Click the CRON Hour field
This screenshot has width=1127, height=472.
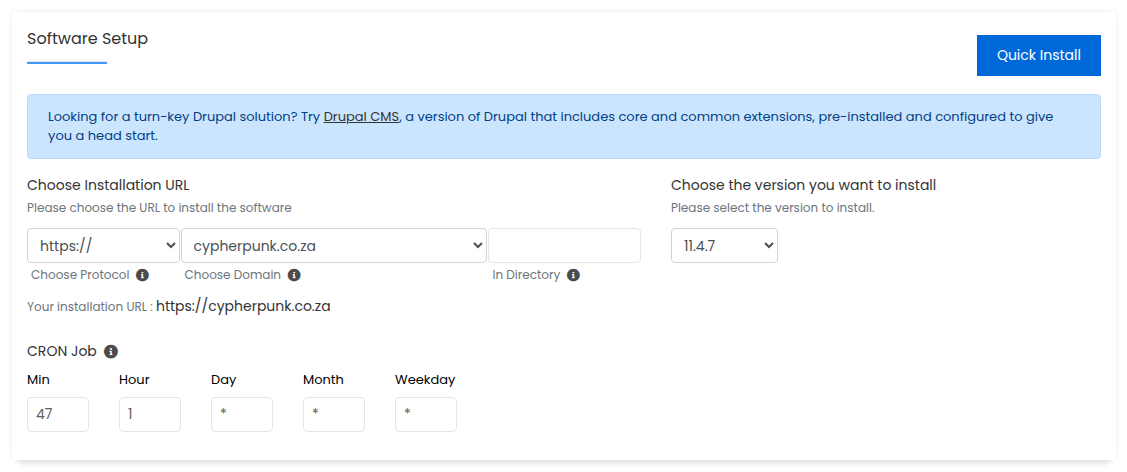click(x=150, y=415)
